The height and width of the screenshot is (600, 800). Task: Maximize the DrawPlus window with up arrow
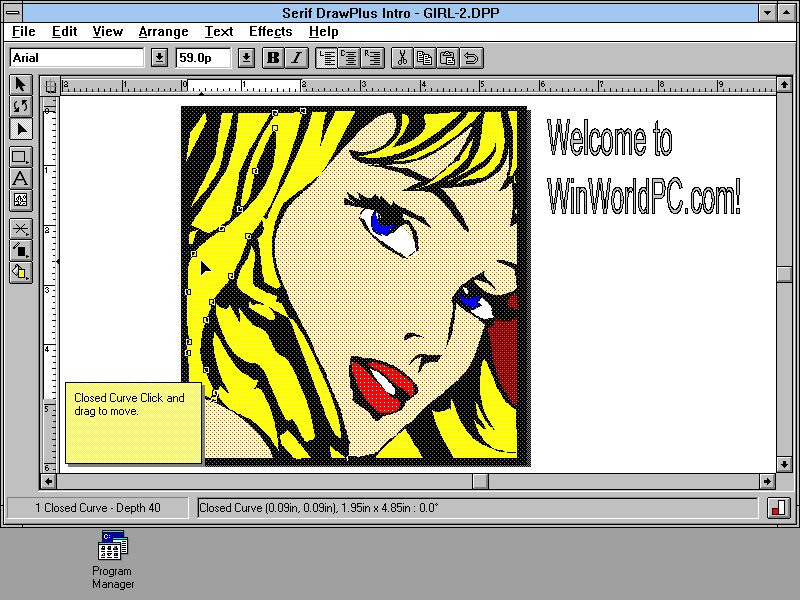(x=786, y=12)
